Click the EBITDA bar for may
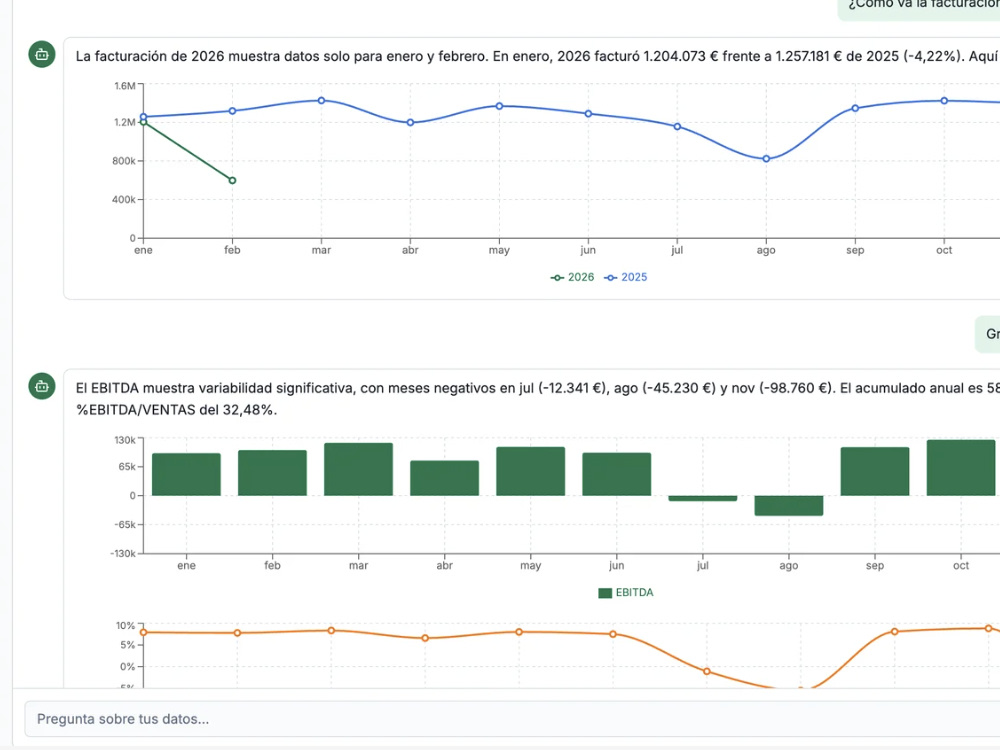The image size is (1000, 750). tap(531, 471)
